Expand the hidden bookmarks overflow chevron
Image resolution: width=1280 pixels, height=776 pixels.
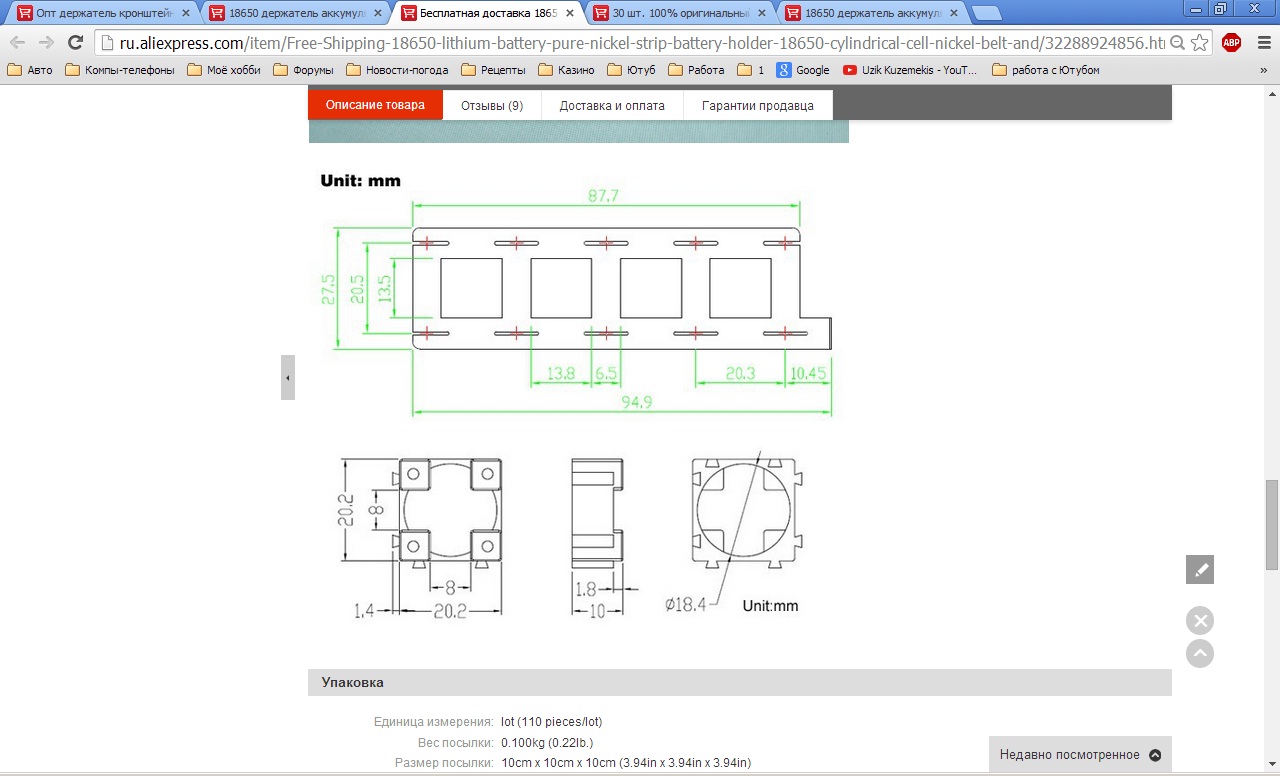1262,70
